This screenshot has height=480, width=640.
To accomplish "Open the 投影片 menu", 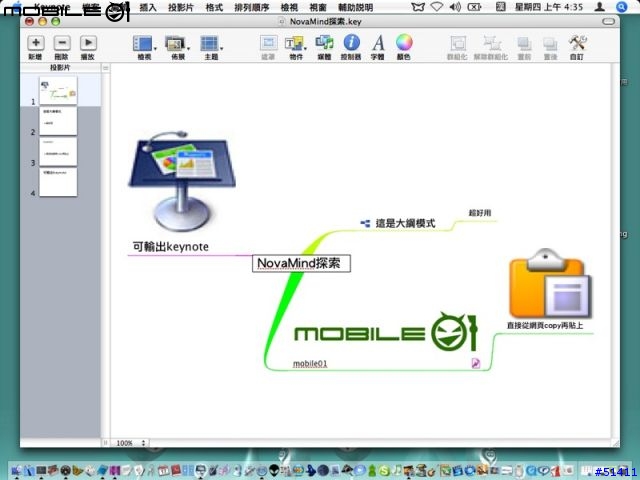I will (181, 7).
